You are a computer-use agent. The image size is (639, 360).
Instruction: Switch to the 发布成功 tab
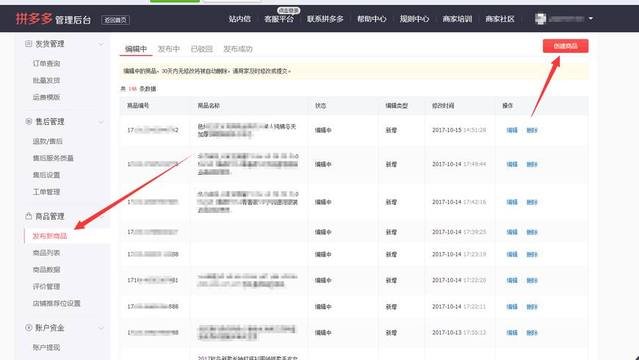(238, 49)
